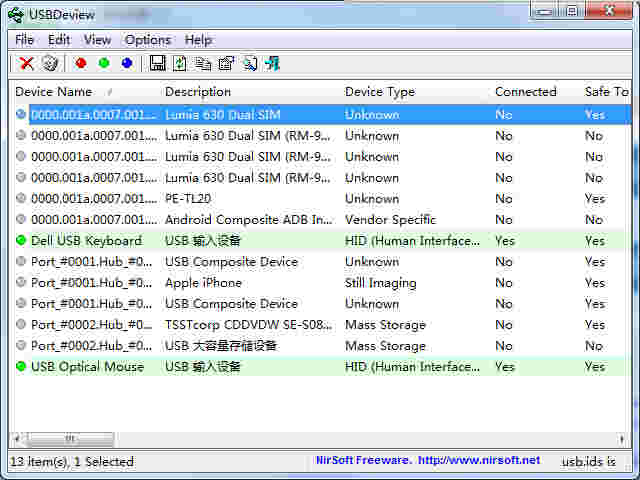Click the uninstall selected devices icon
Screen dimensions: 640x480
(x=49, y=63)
